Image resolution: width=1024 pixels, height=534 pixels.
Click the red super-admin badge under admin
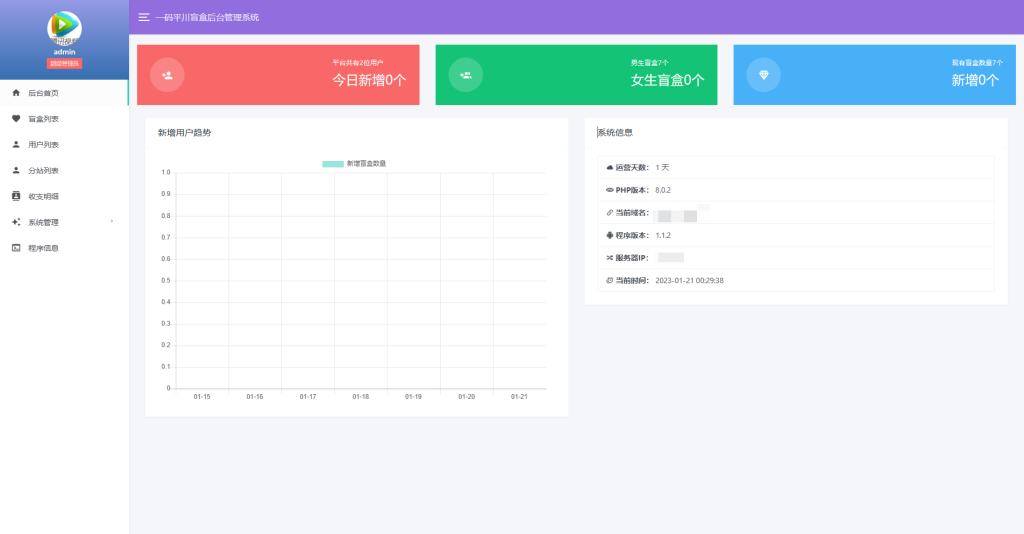click(x=64, y=63)
